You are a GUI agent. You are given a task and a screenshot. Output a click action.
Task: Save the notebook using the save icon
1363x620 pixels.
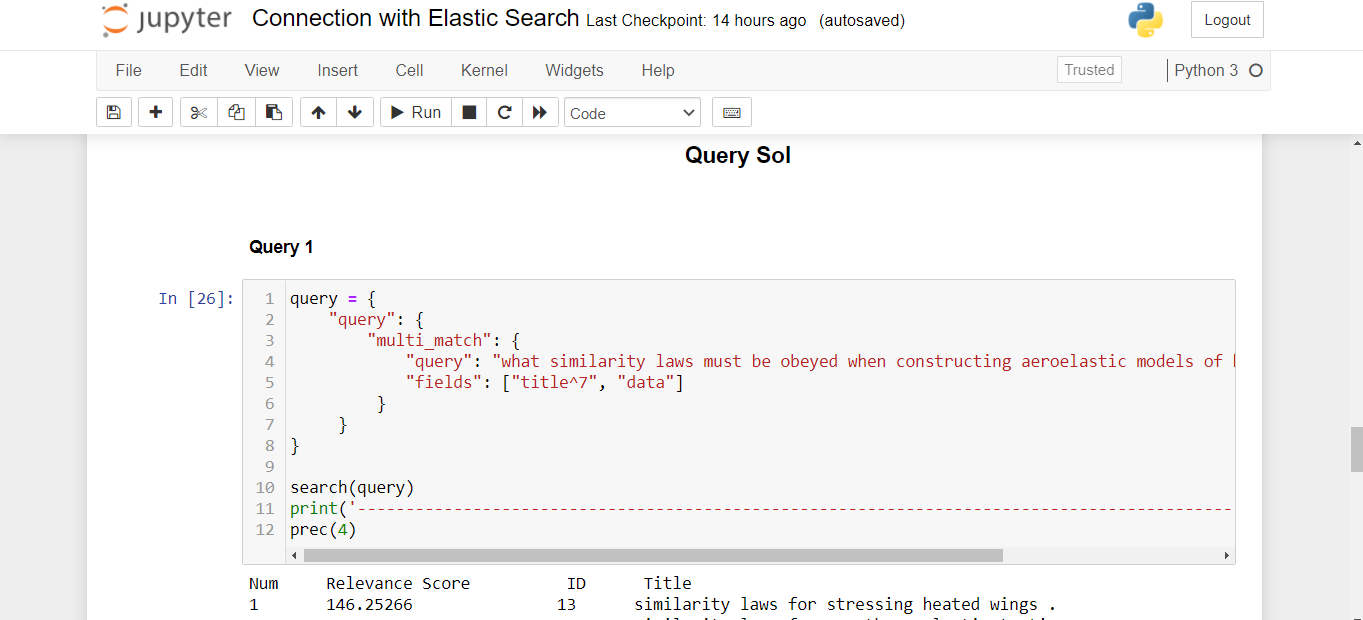point(113,112)
